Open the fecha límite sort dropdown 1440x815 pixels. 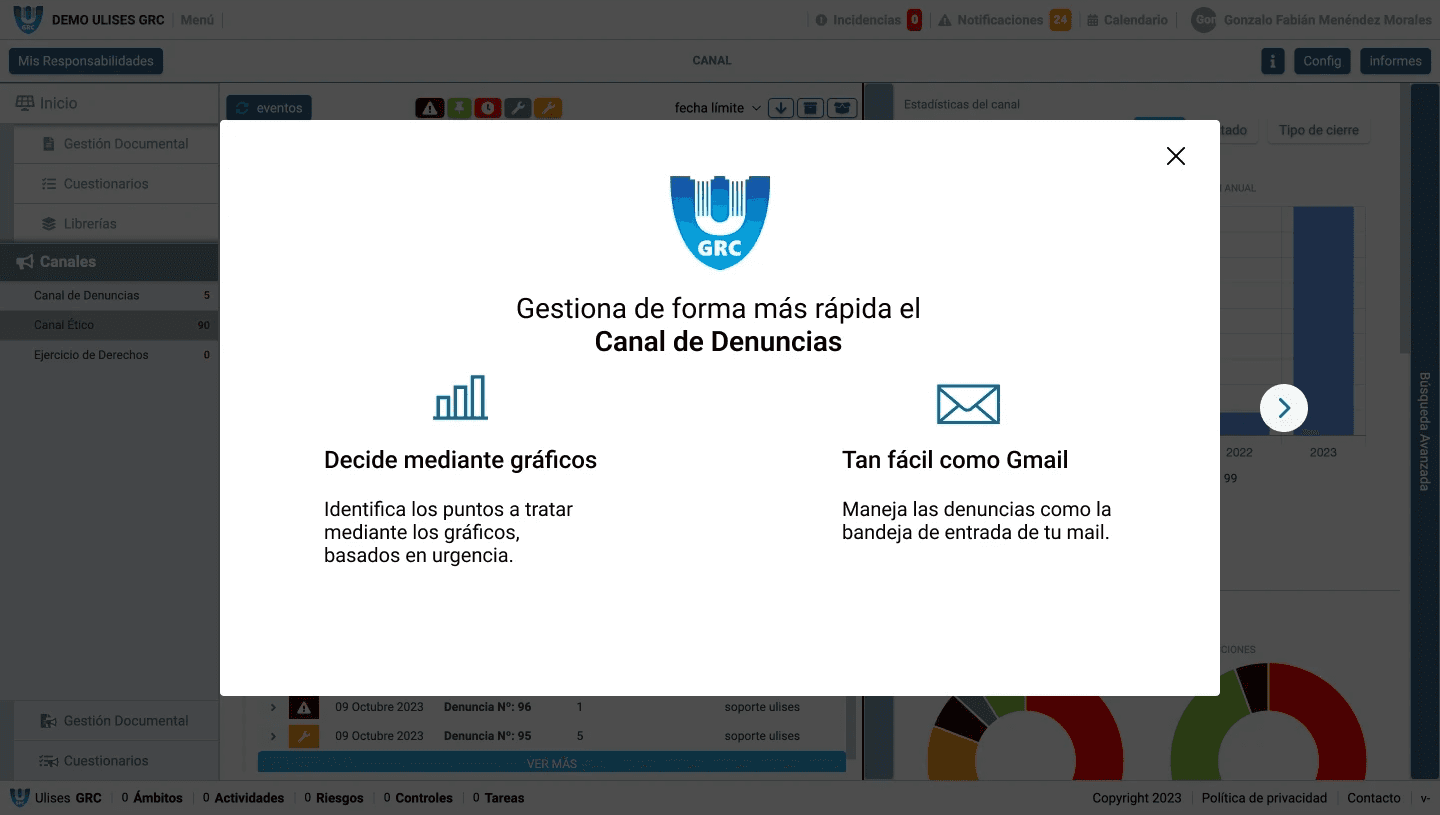tap(717, 108)
